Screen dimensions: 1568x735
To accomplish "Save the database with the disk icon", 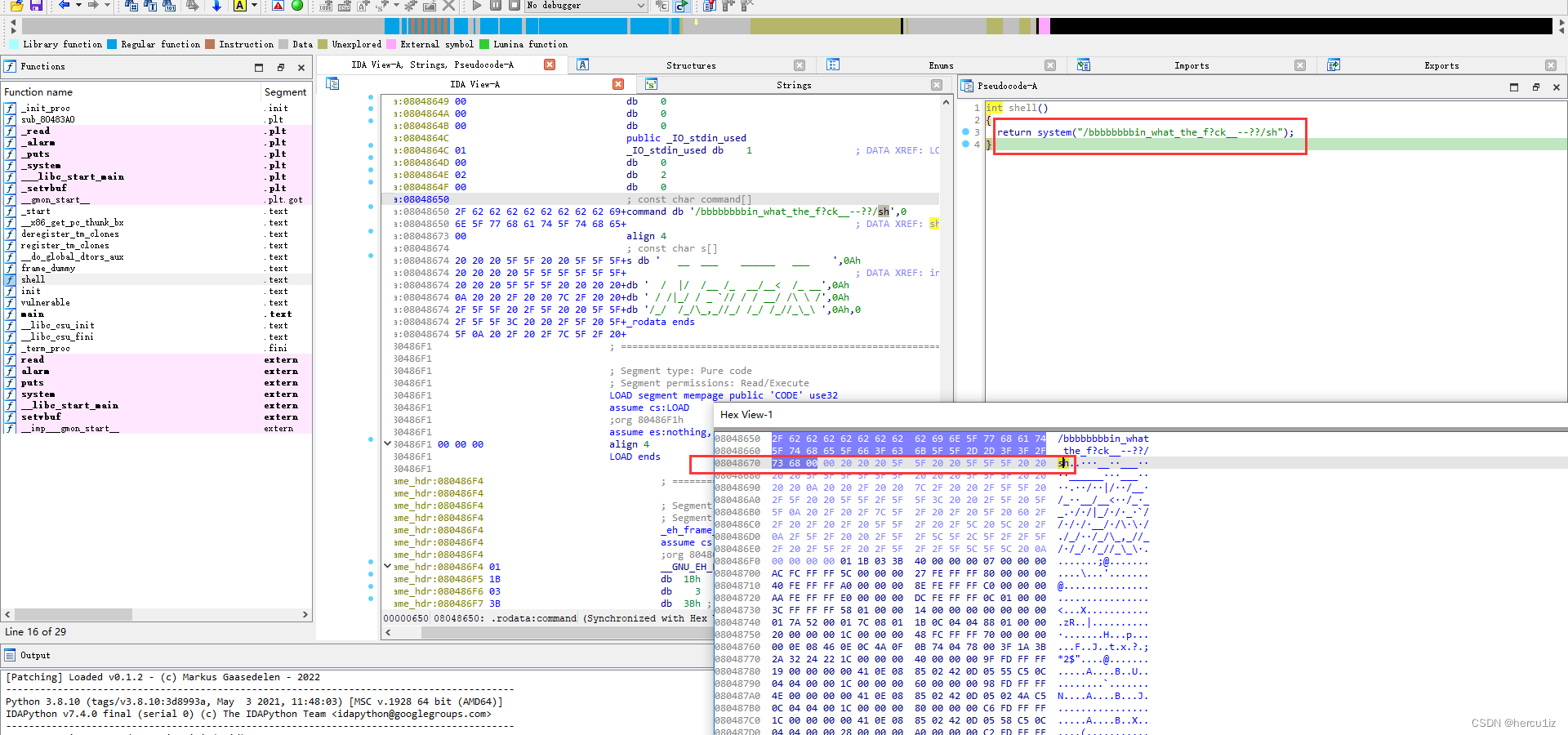I will point(36,6).
